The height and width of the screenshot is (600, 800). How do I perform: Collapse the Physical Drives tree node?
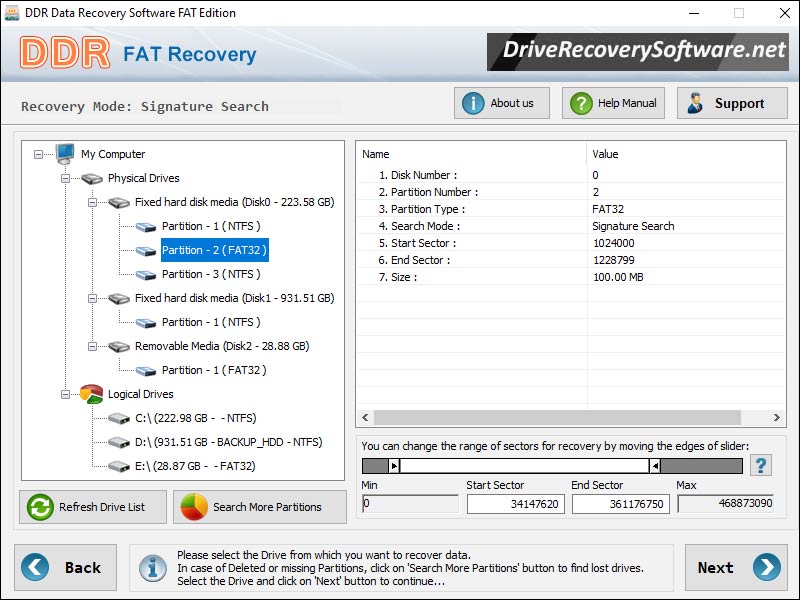click(x=65, y=178)
